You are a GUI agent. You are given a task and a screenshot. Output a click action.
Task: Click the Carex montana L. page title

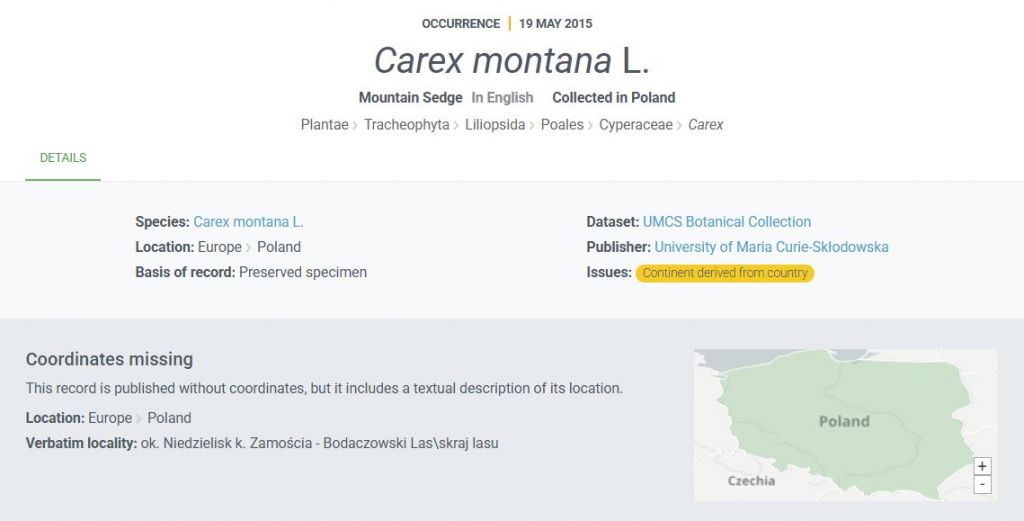tap(512, 60)
